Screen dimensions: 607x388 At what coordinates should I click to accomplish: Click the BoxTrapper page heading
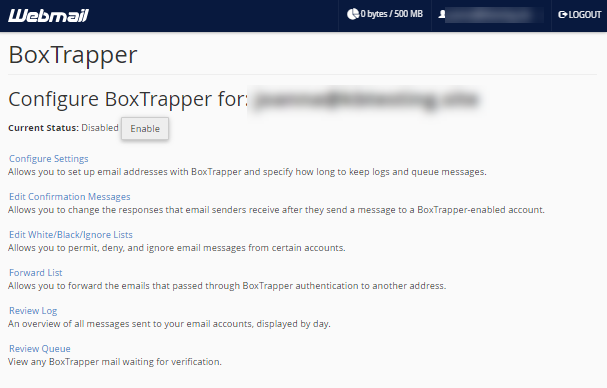(x=73, y=55)
